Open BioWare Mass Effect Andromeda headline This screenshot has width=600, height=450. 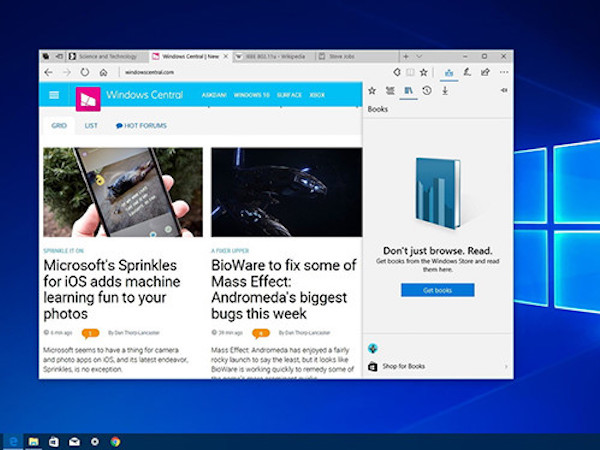(284, 289)
